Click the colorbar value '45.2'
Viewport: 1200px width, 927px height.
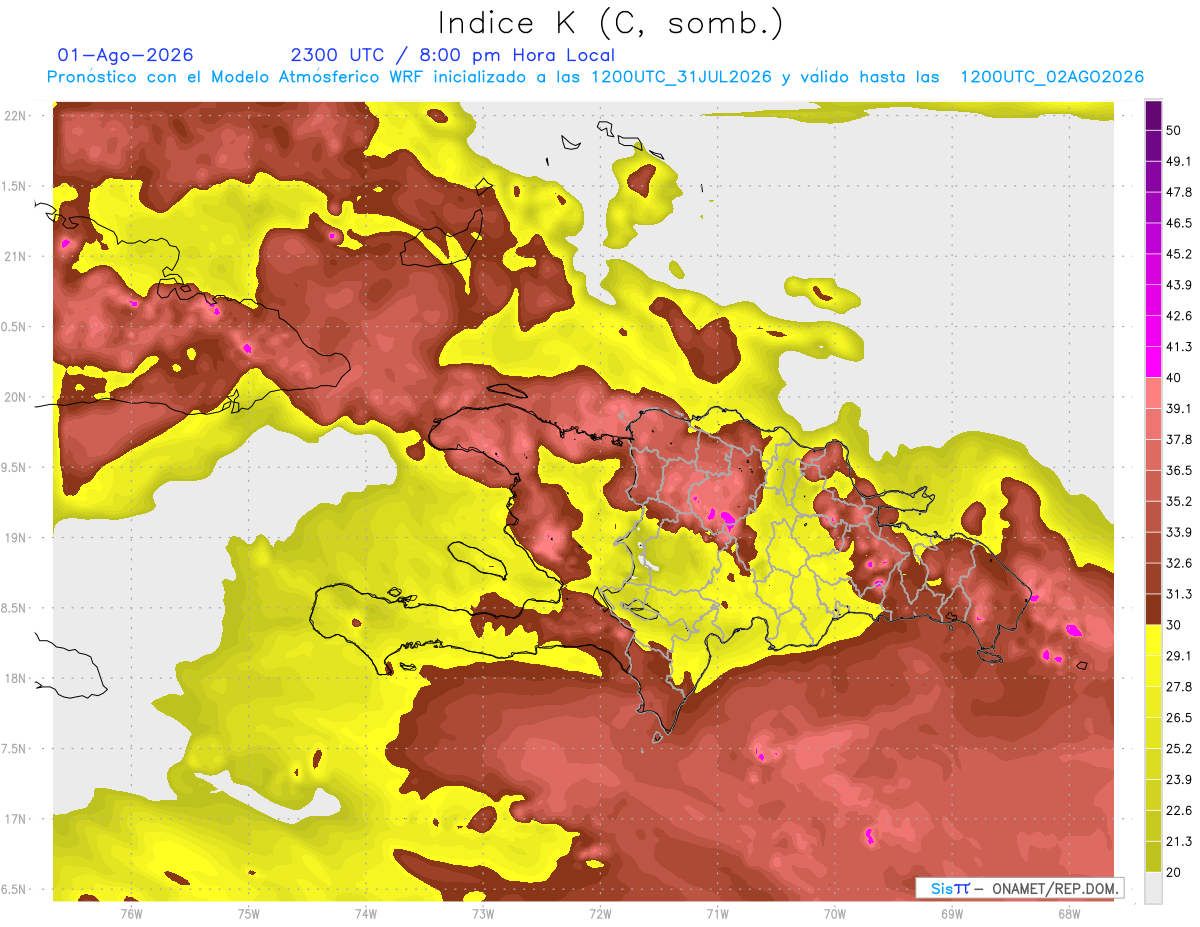point(1180,254)
